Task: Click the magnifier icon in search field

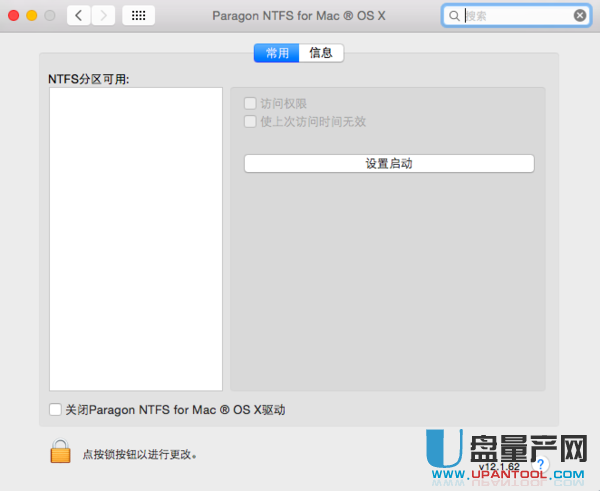Action: pyautogui.click(x=454, y=16)
